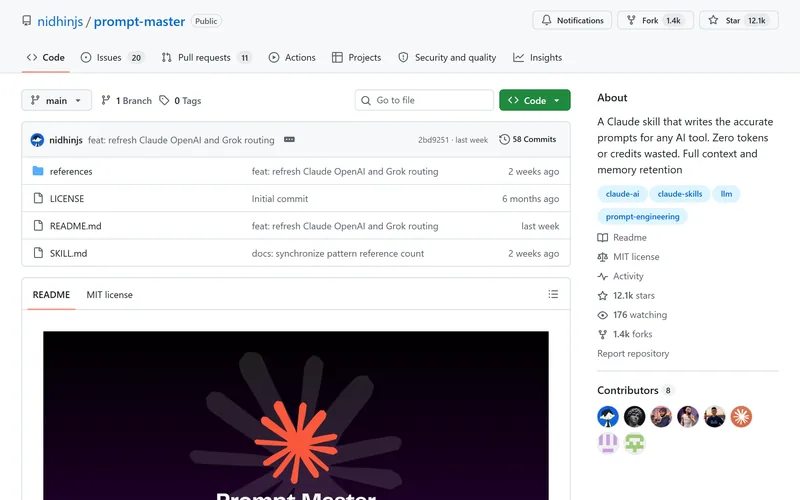Click the fork icon beside 1.4k forks
The image size is (800, 500).
(603, 335)
